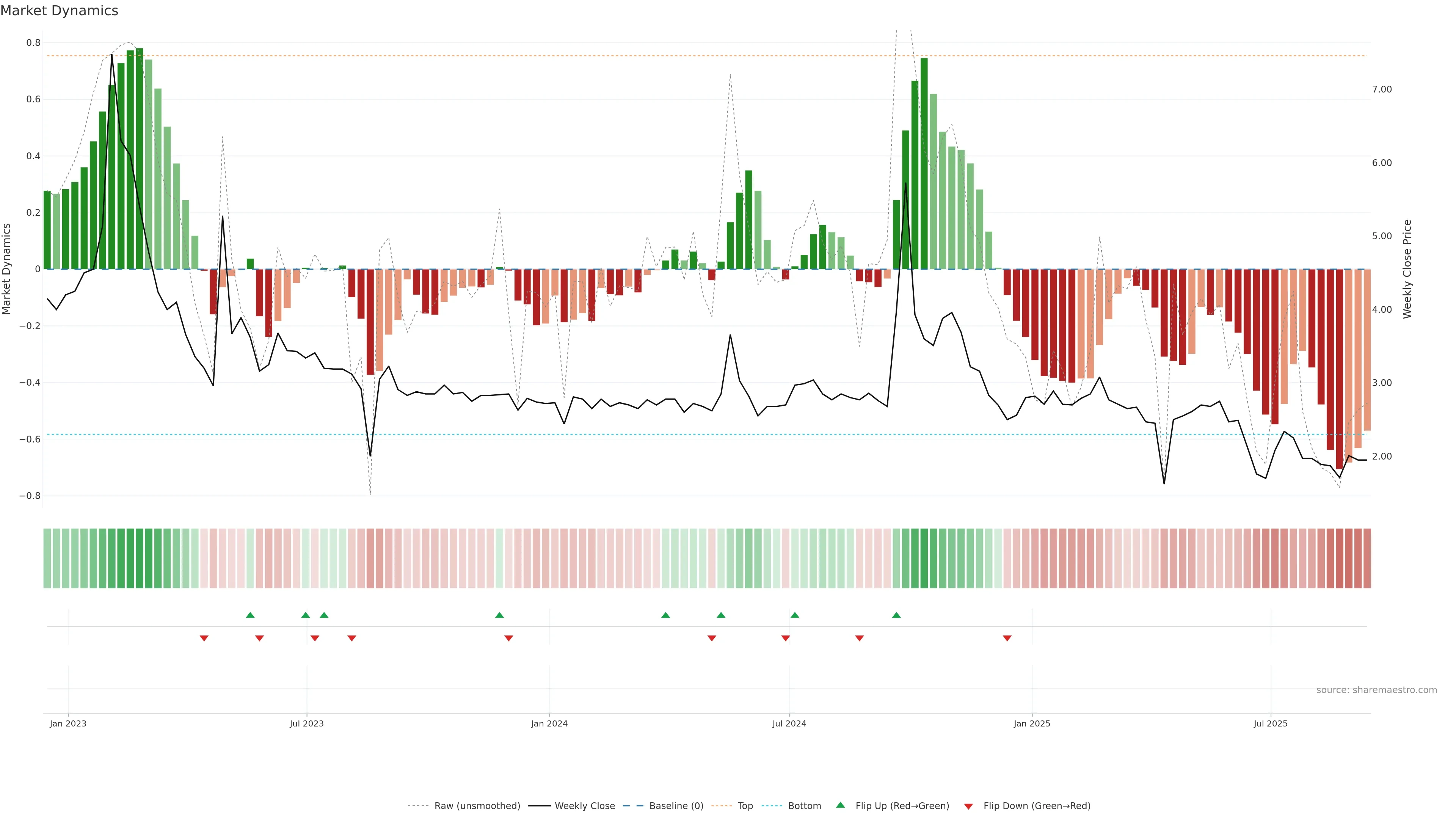Image resolution: width=1456 pixels, height=819 pixels.
Task: Toggle the Weekly Close legend entry
Action: [x=584, y=806]
